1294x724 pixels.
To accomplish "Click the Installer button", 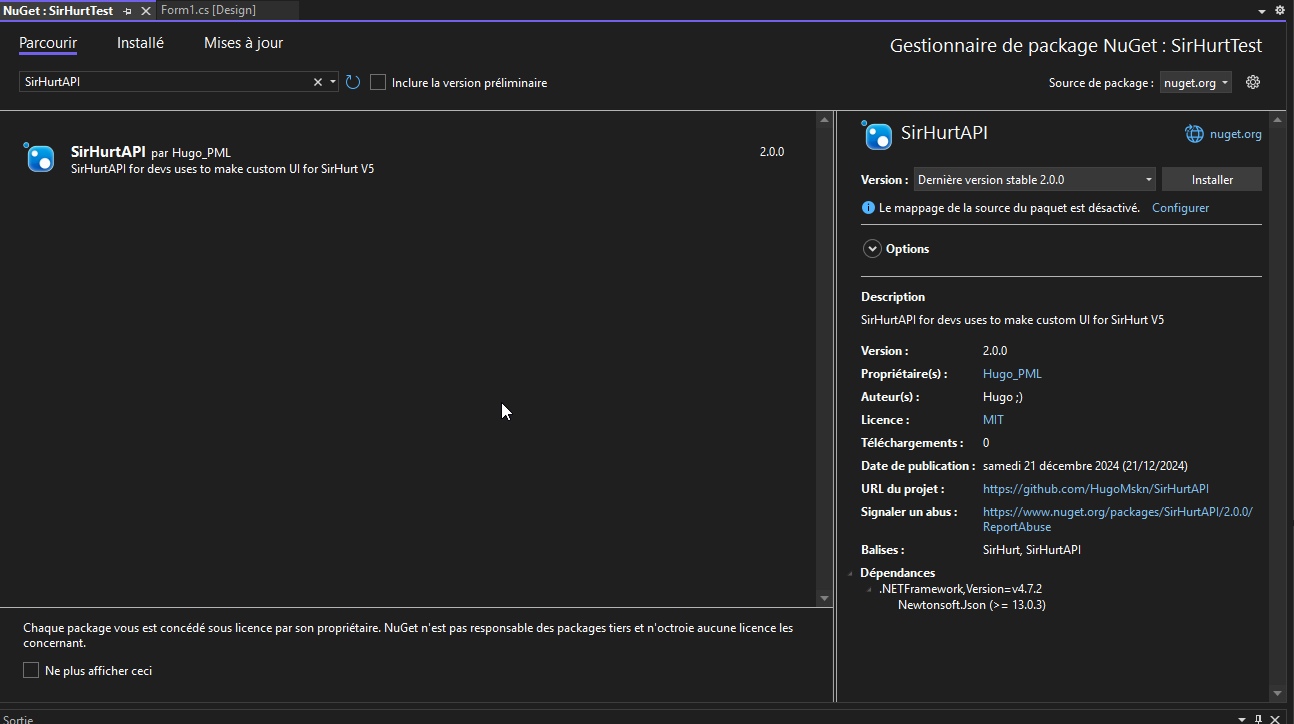I will pos(1212,180).
